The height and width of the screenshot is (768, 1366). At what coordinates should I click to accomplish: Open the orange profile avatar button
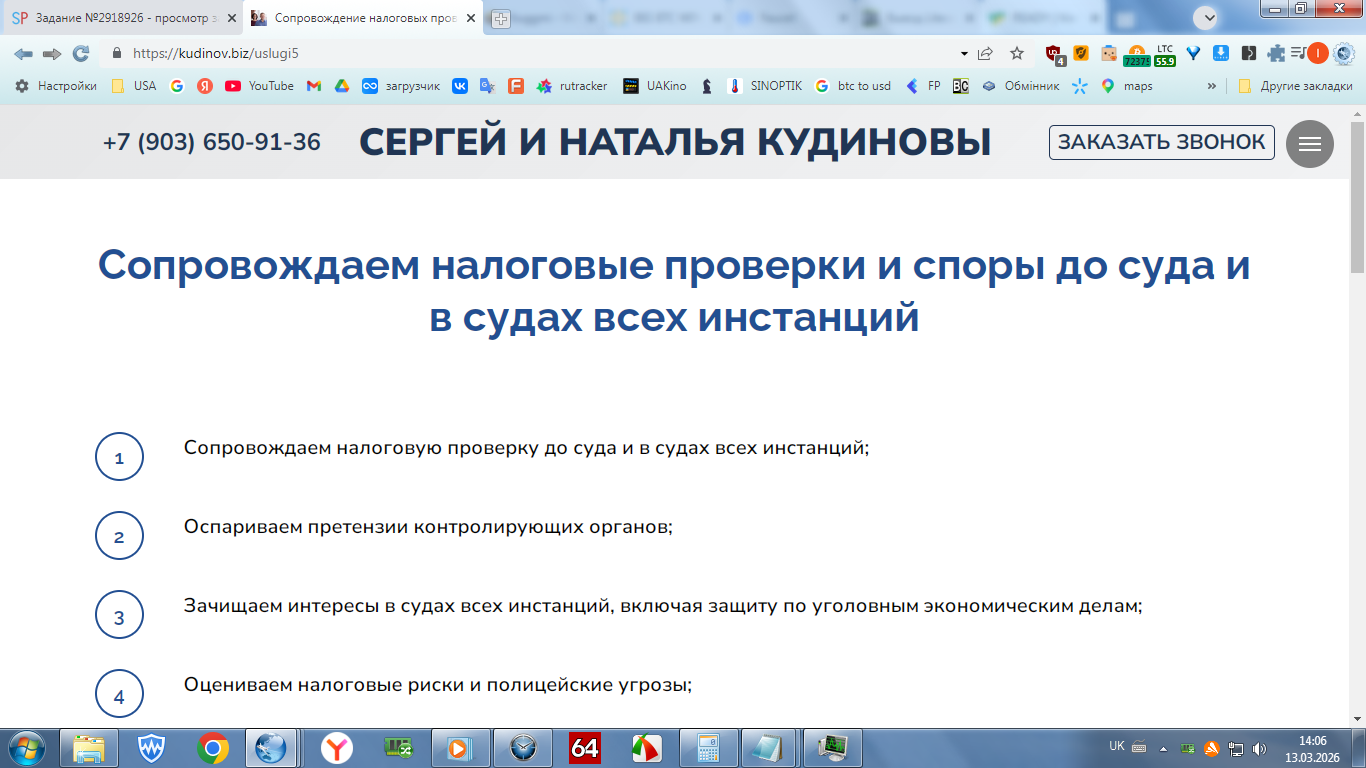click(x=1318, y=54)
